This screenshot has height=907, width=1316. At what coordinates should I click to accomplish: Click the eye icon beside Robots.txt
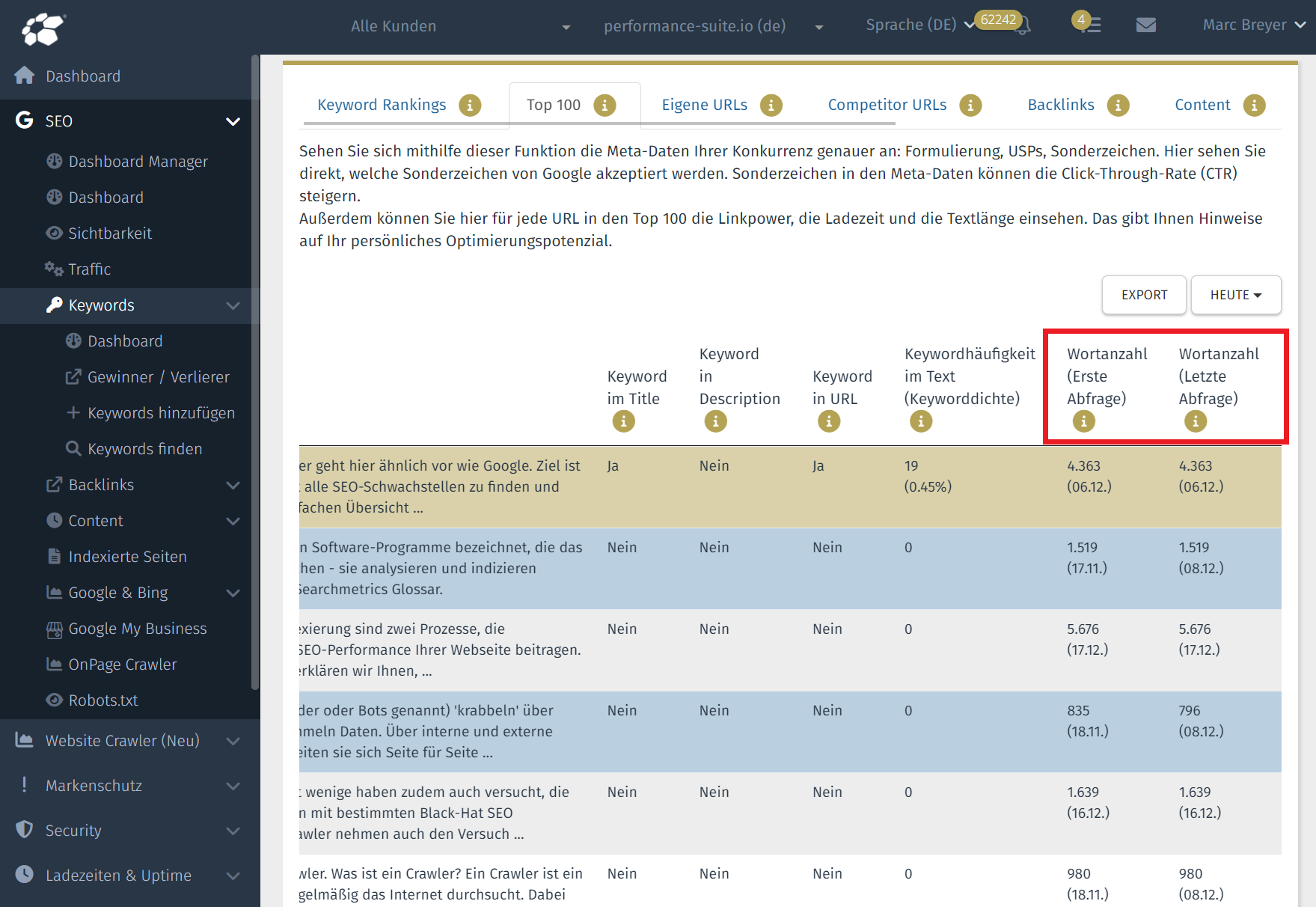coord(54,700)
